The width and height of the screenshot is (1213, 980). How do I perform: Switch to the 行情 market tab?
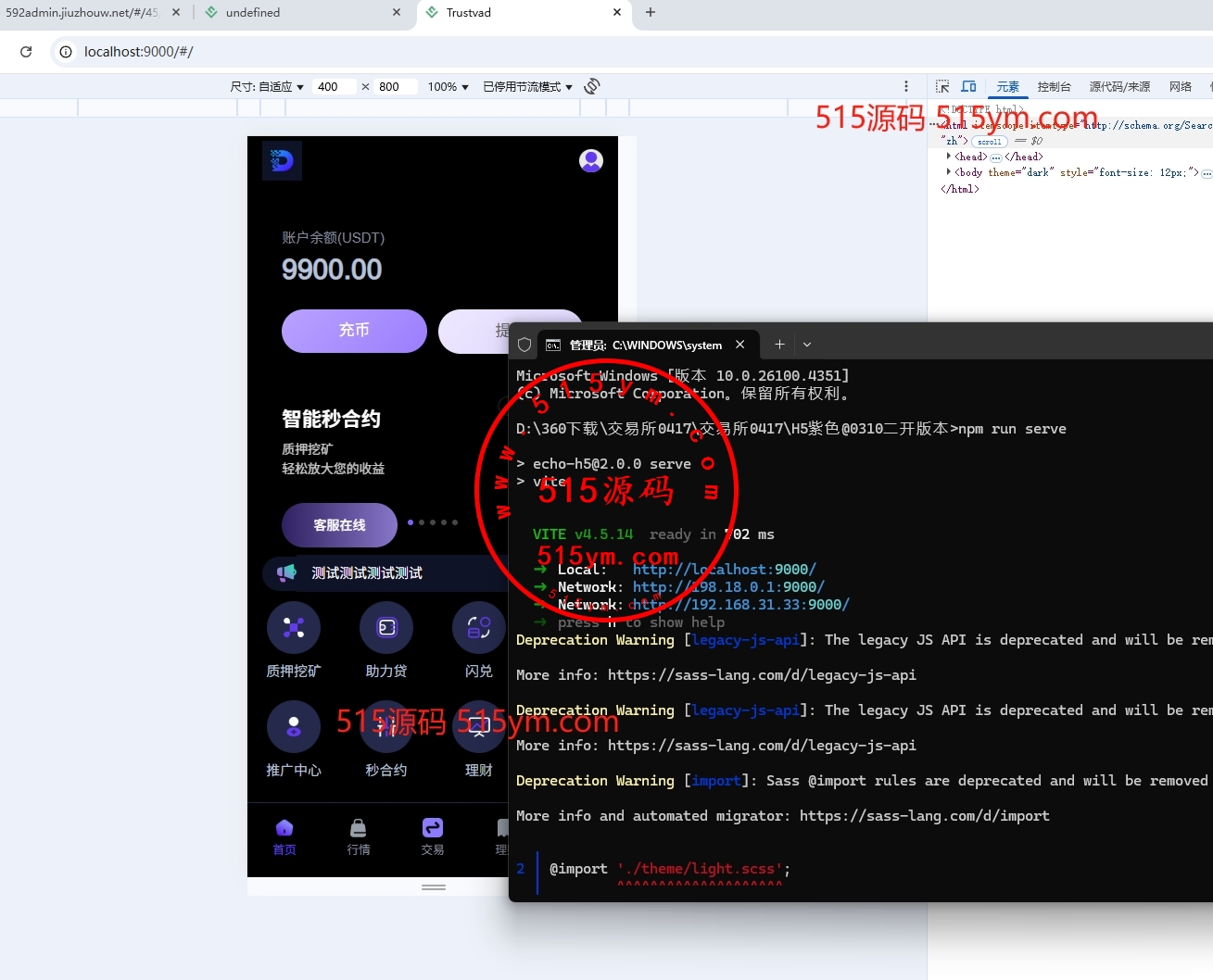(359, 836)
